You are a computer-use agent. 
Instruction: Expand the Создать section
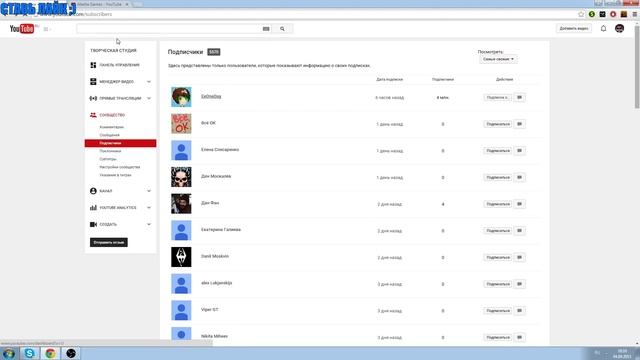pos(149,224)
